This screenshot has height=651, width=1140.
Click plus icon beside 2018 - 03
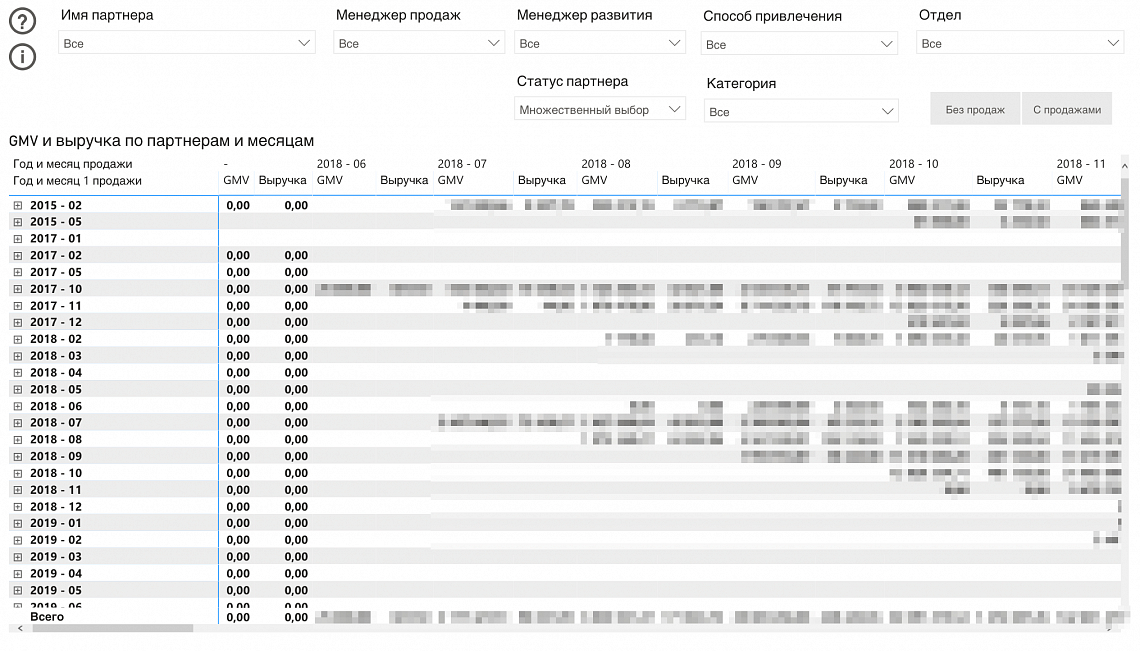17,356
